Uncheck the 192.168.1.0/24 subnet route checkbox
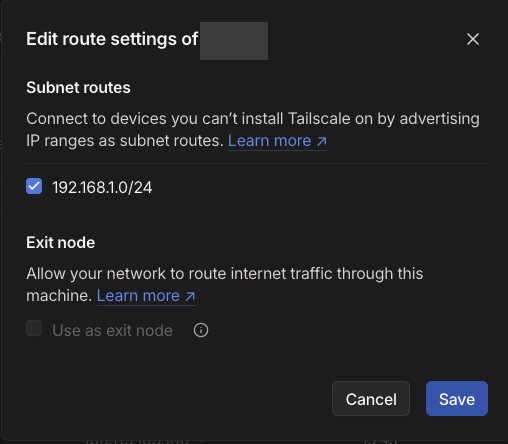 pos(34,186)
